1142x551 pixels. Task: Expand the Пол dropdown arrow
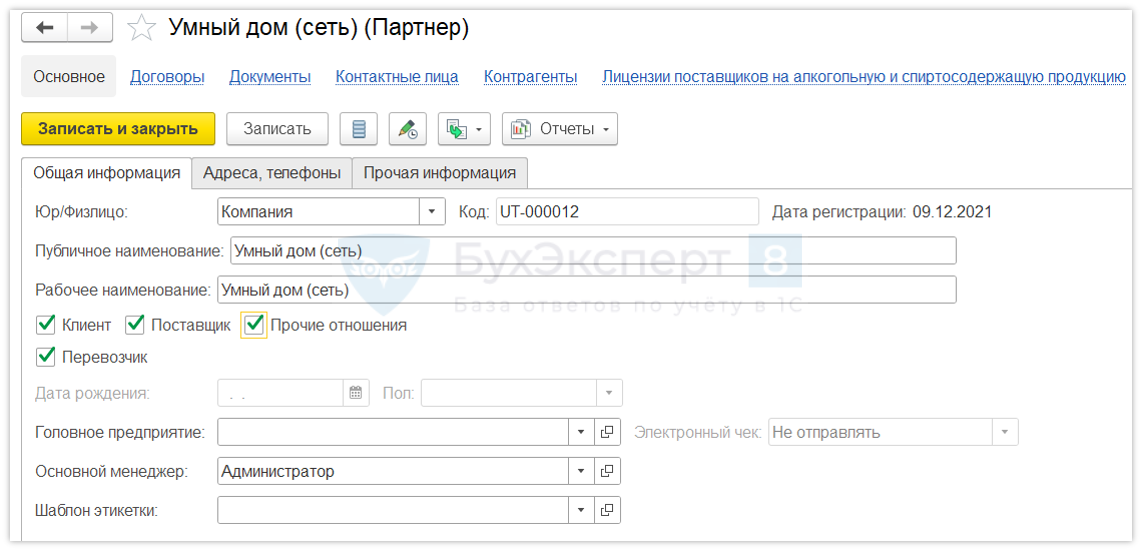609,393
